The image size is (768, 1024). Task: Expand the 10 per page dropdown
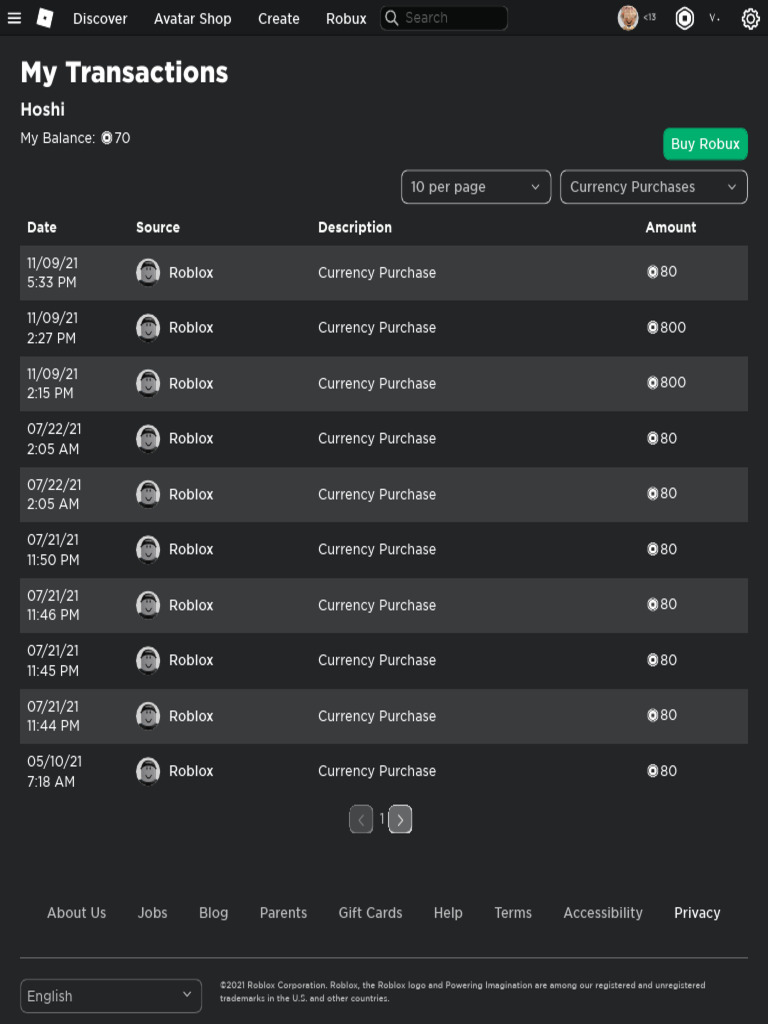(x=475, y=187)
